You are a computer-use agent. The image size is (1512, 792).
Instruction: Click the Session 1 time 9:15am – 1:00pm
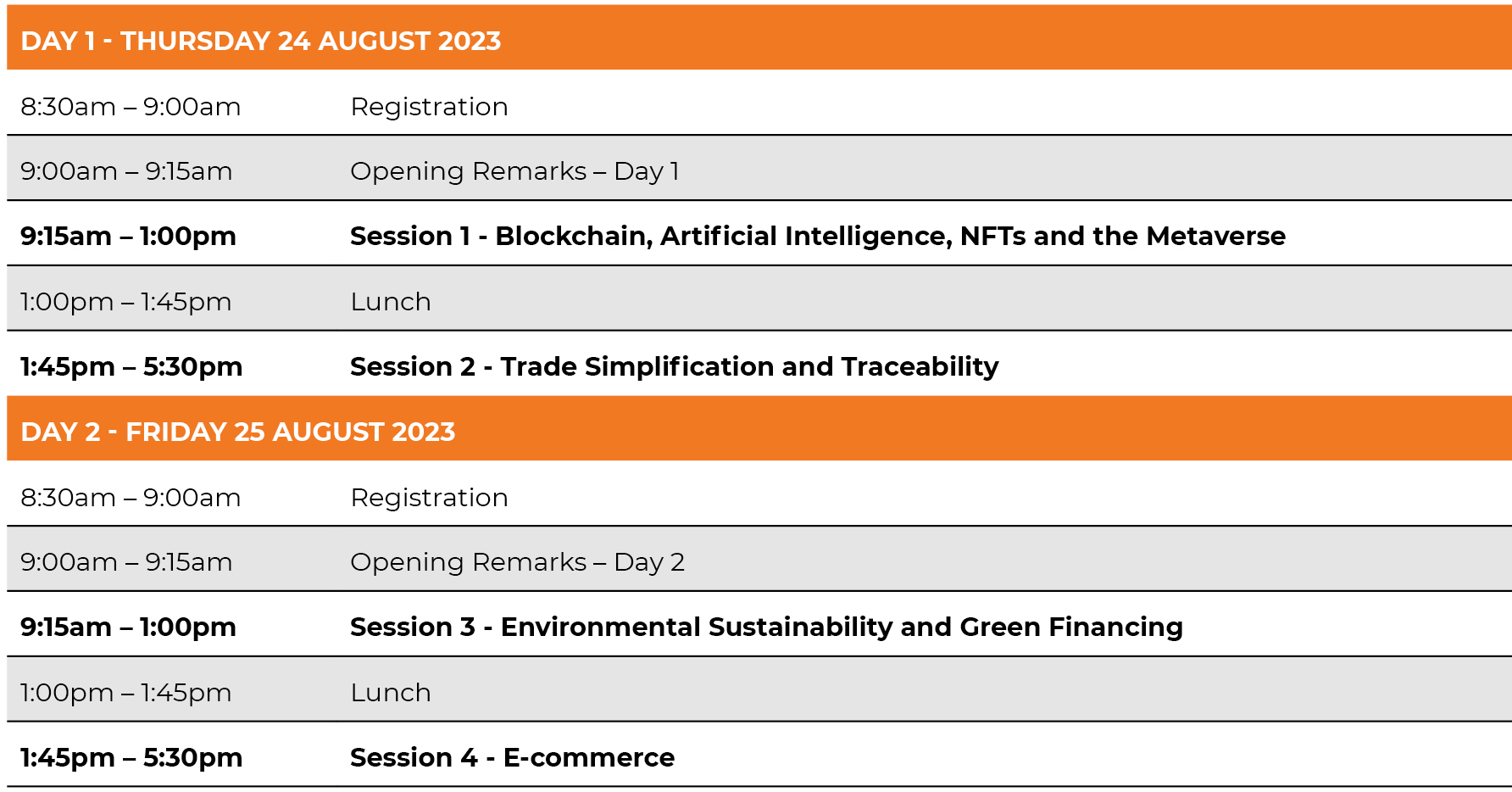[x=128, y=236]
